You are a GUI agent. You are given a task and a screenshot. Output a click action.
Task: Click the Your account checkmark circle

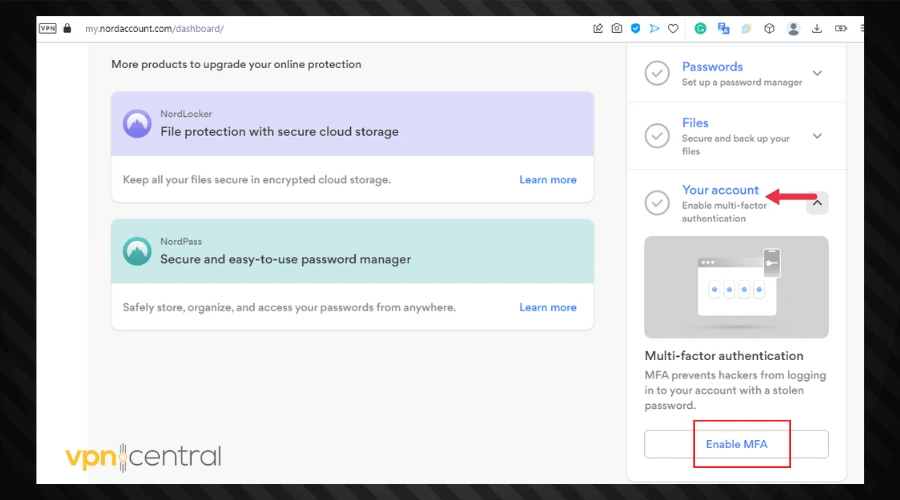click(x=657, y=203)
